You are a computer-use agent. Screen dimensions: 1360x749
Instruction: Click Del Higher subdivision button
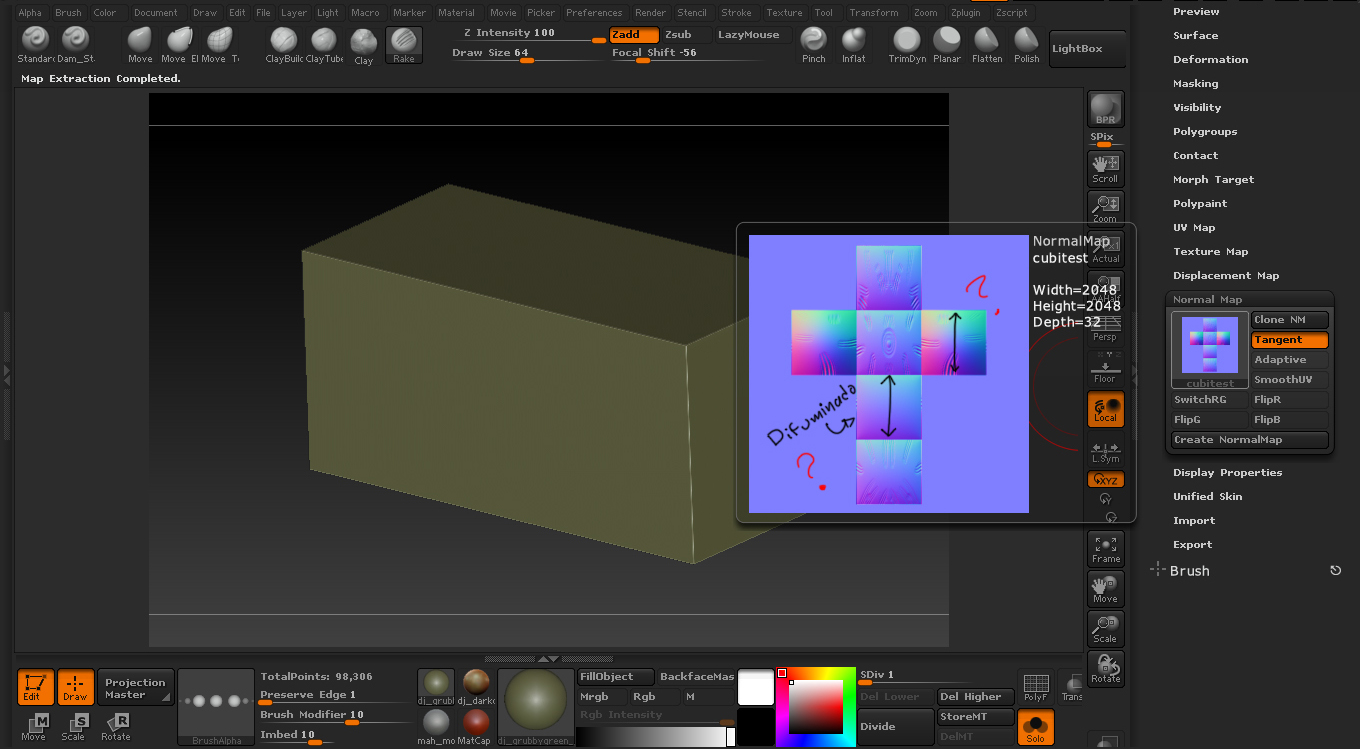tap(975, 697)
